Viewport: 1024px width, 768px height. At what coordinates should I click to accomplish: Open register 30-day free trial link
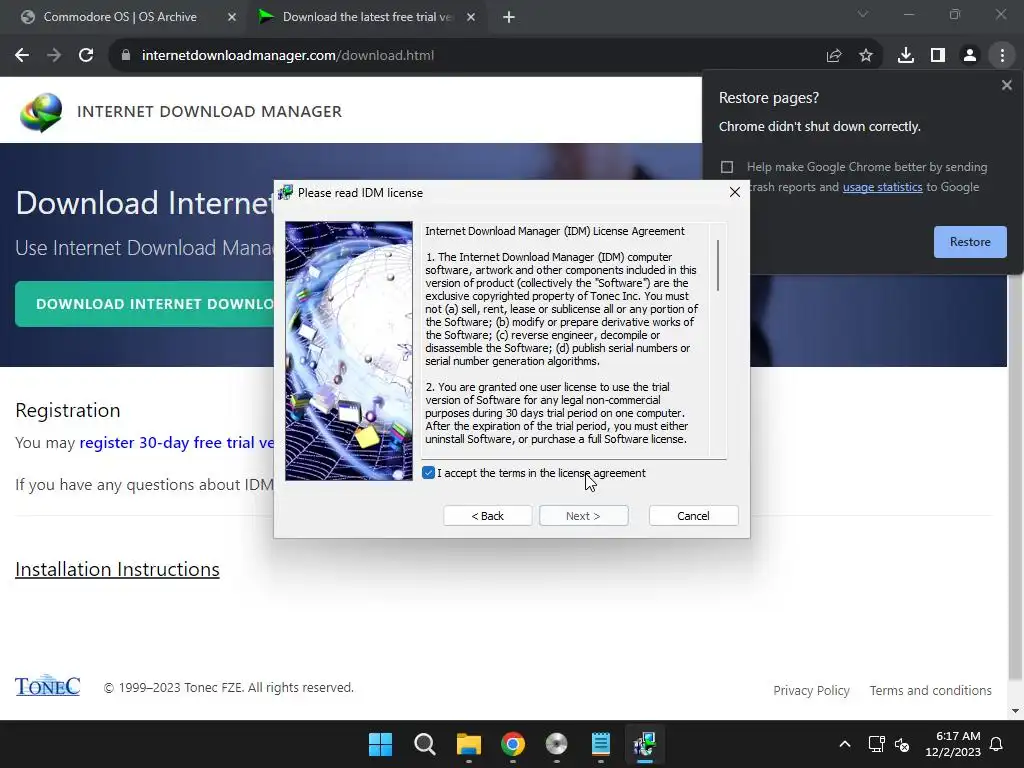point(176,443)
